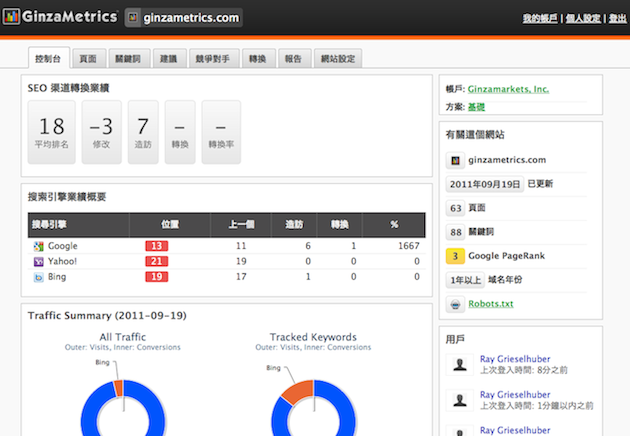Click the site favicon in 有關這個網站 panel

455,160
